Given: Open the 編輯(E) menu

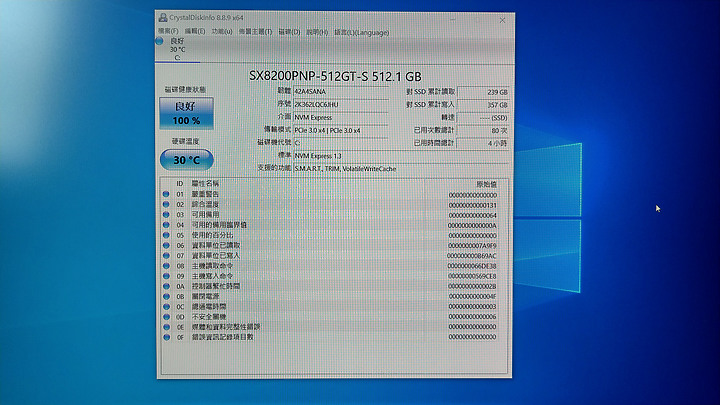Looking at the screenshot, I should tap(195, 31).
